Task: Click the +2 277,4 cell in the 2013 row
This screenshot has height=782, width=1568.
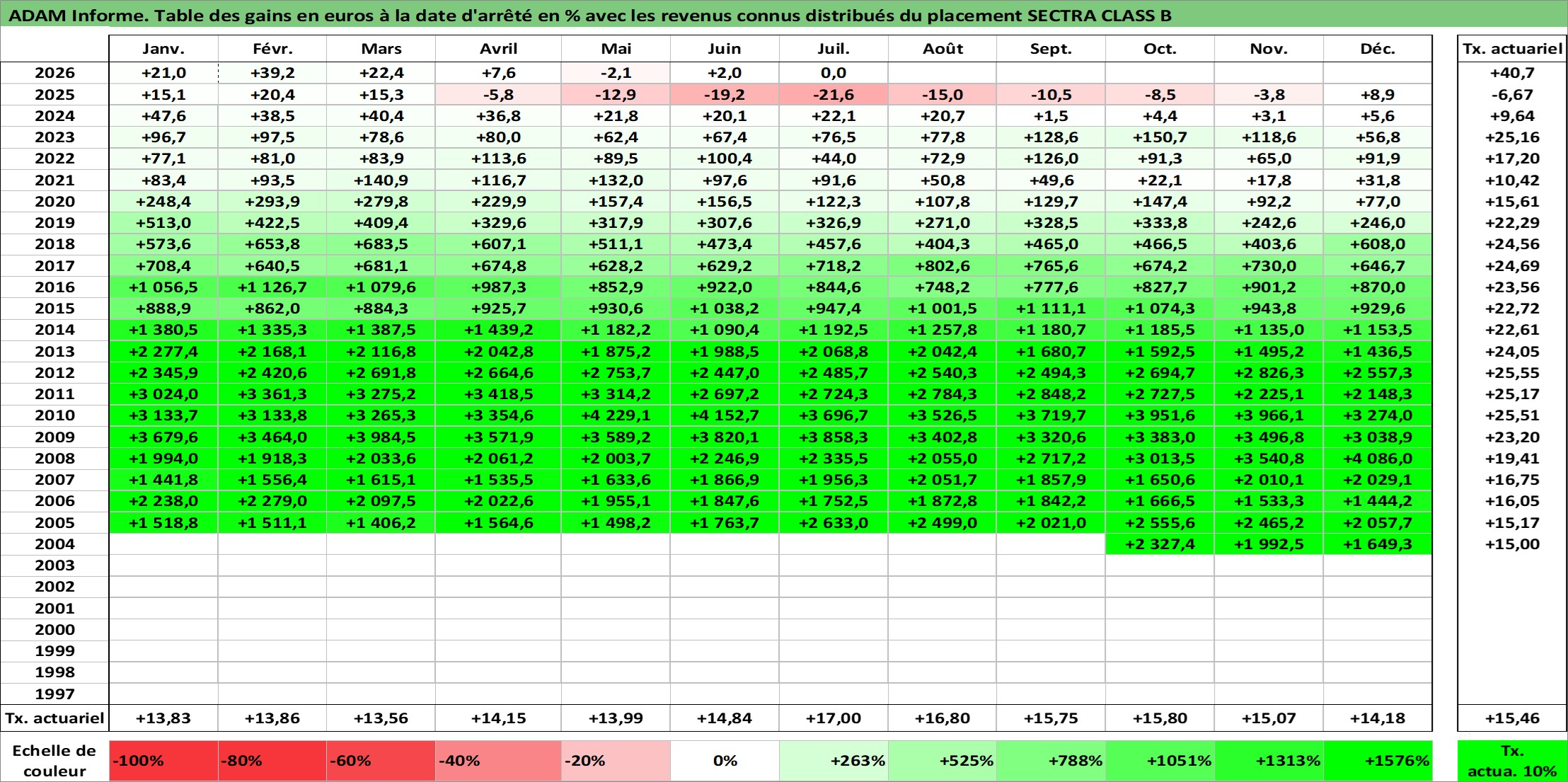Action: click(x=163, y=352)
